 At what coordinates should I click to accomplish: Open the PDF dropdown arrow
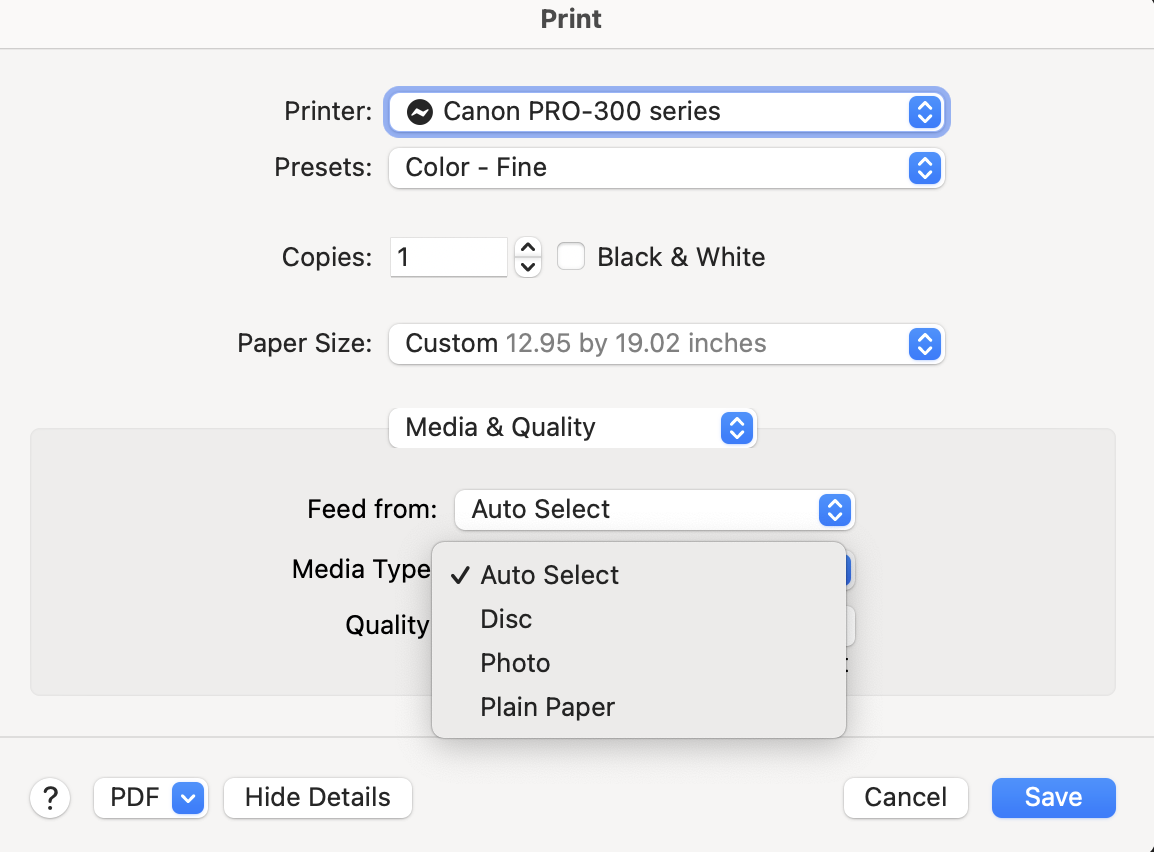pos(189,798)
